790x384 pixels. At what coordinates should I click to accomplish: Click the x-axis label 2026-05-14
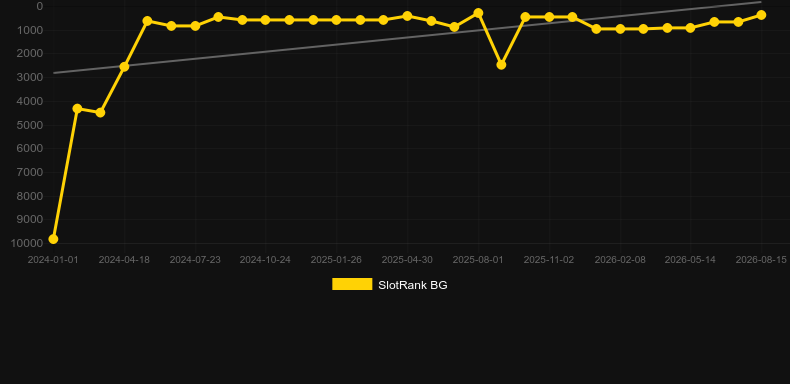690,260
